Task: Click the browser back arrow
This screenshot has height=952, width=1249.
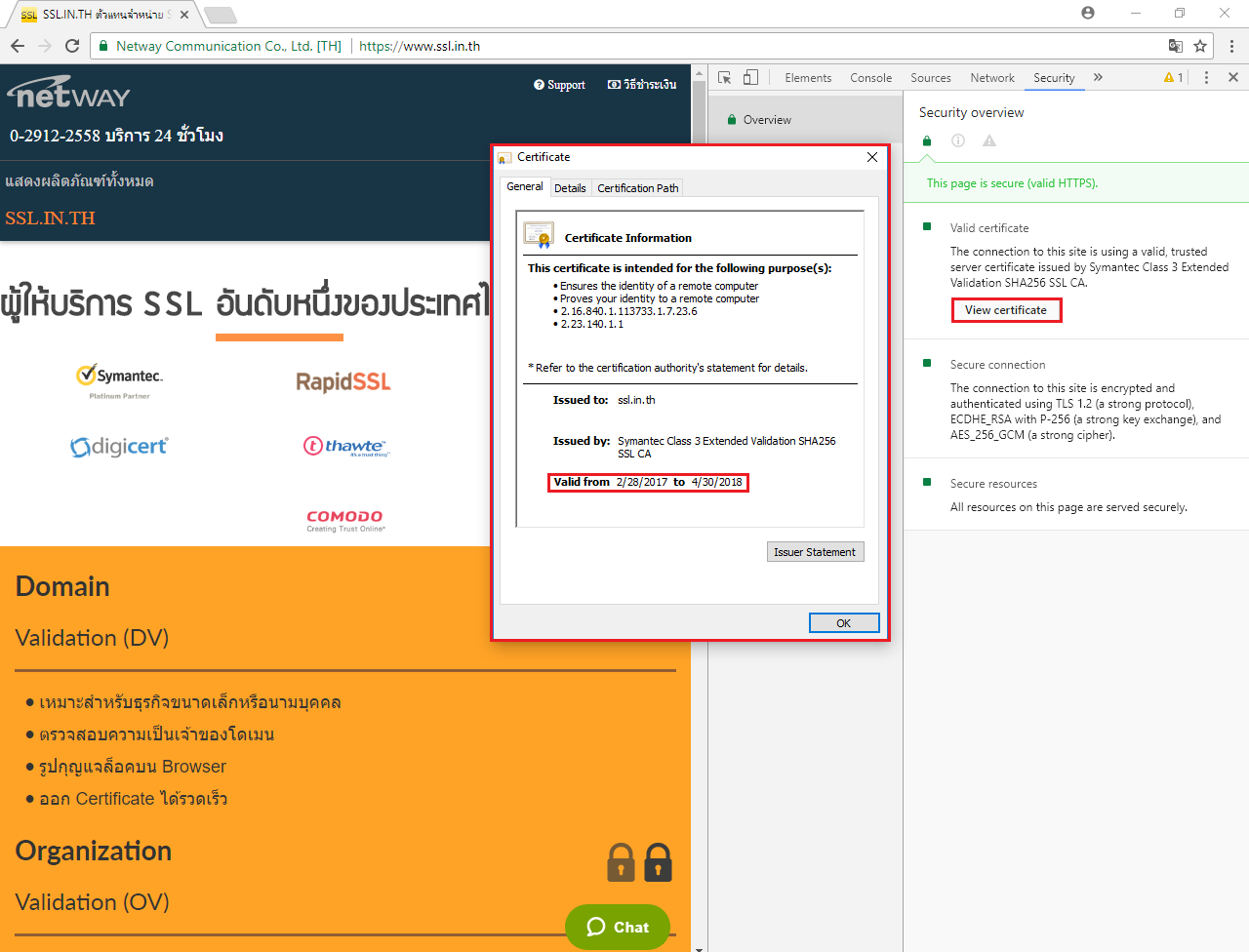Action: click(18, 46)
